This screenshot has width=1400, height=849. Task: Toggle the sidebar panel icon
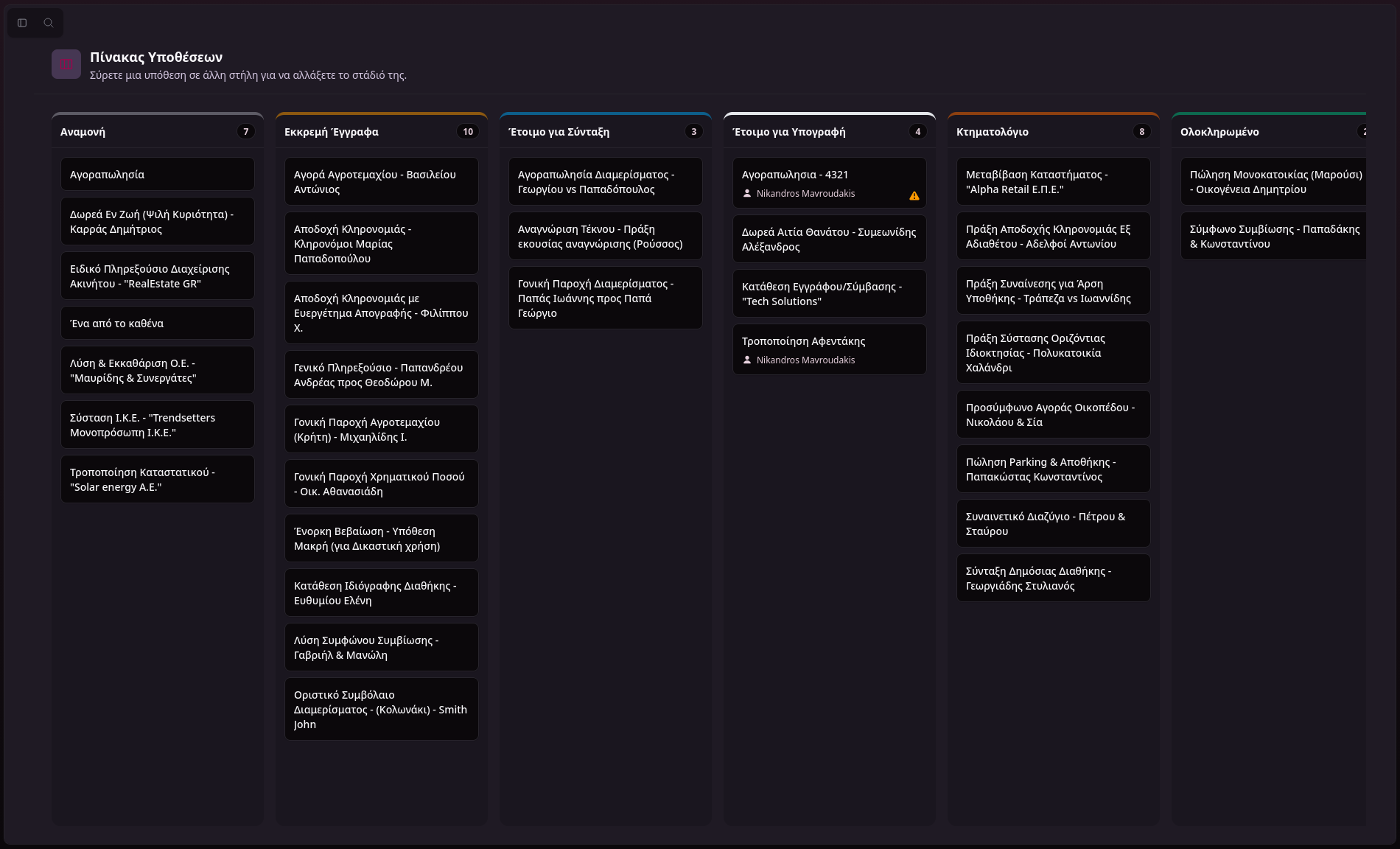click(x=22, y=23)
